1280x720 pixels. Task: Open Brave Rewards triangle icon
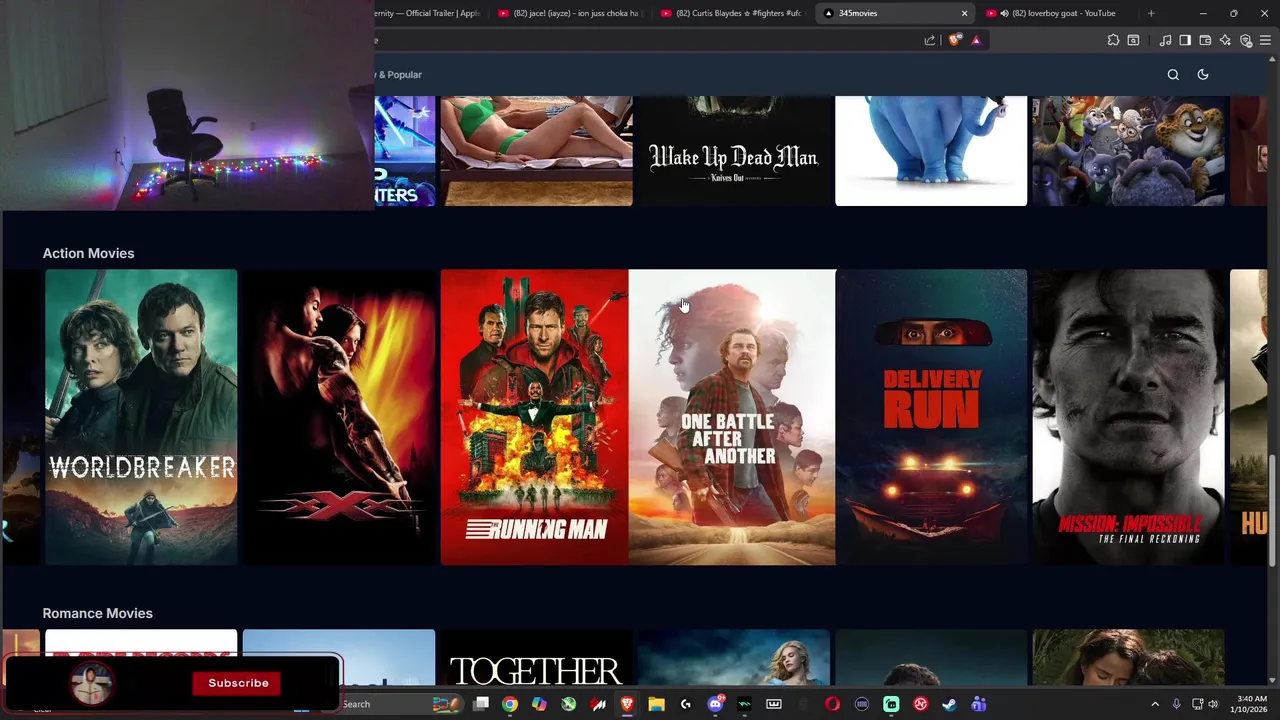pos(976,40)
